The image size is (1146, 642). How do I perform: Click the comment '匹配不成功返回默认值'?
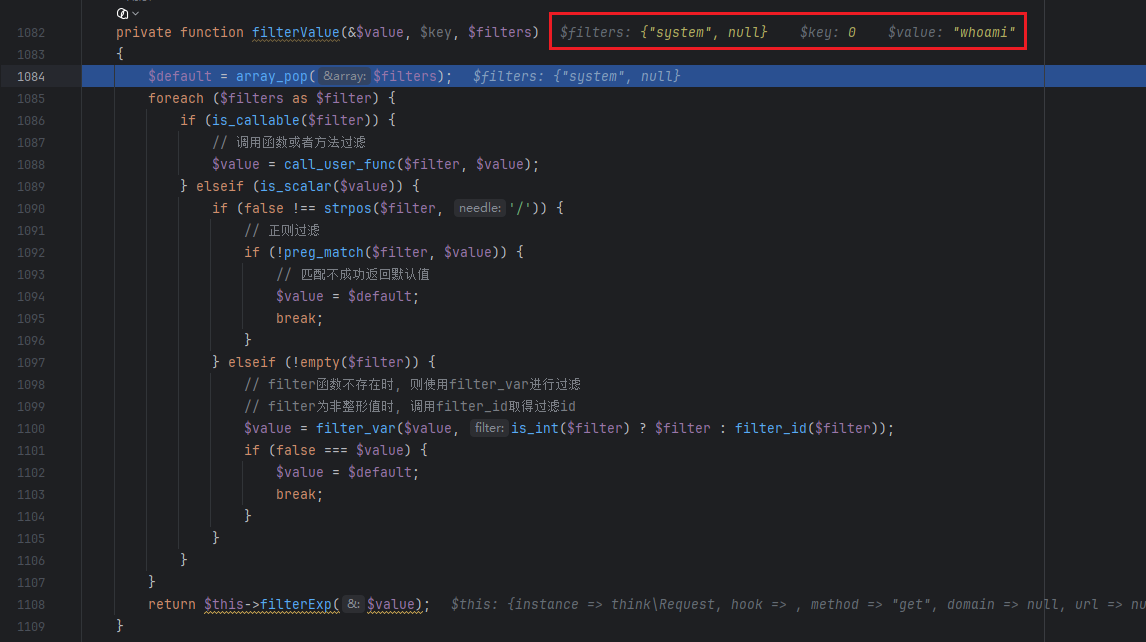tap(353, 274)
